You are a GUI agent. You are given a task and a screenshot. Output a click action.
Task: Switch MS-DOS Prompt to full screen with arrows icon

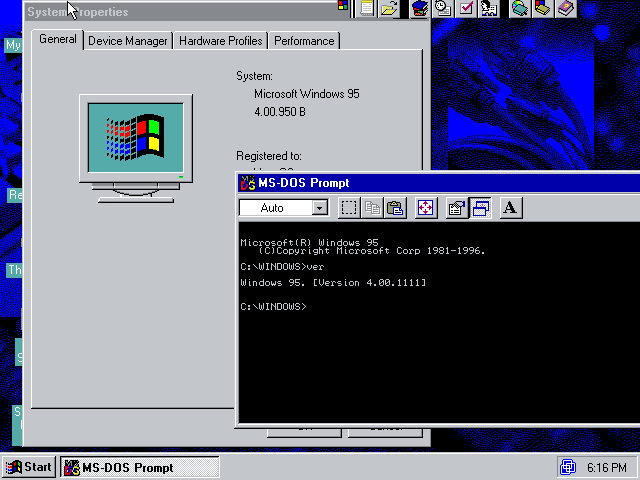click(426, 208)
